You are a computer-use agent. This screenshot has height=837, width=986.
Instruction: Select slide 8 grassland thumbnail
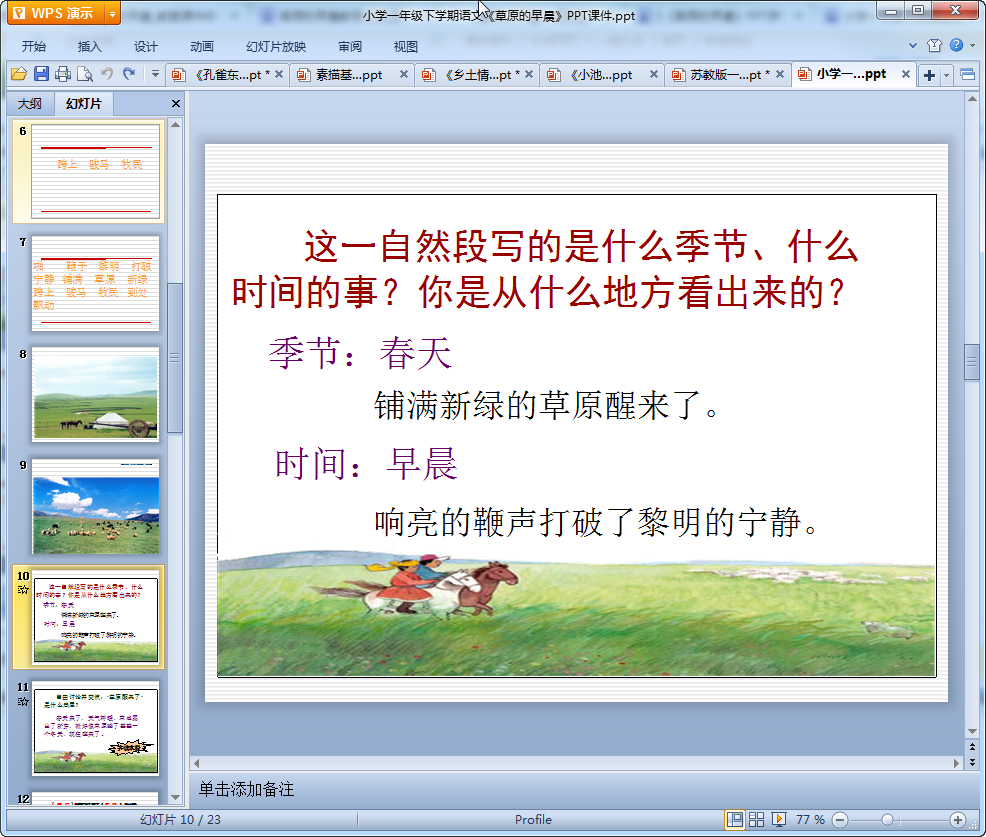tap(96, 394)
